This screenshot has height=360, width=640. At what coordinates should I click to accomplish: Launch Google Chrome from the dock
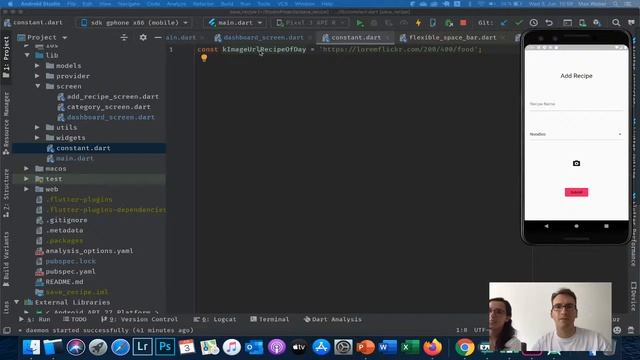click(464, 348)
